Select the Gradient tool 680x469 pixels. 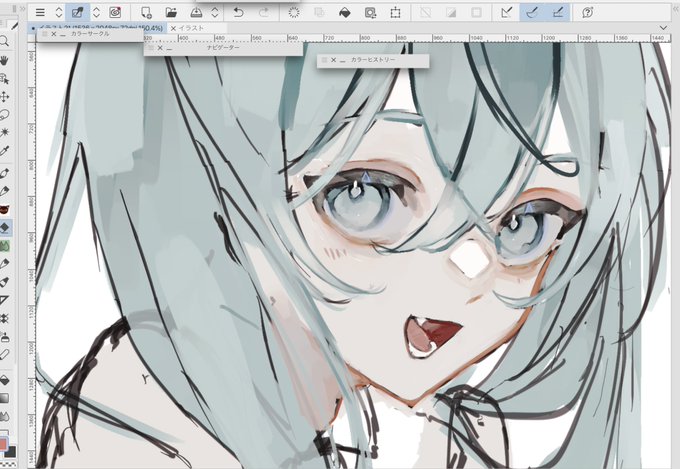tap(4, 398)
